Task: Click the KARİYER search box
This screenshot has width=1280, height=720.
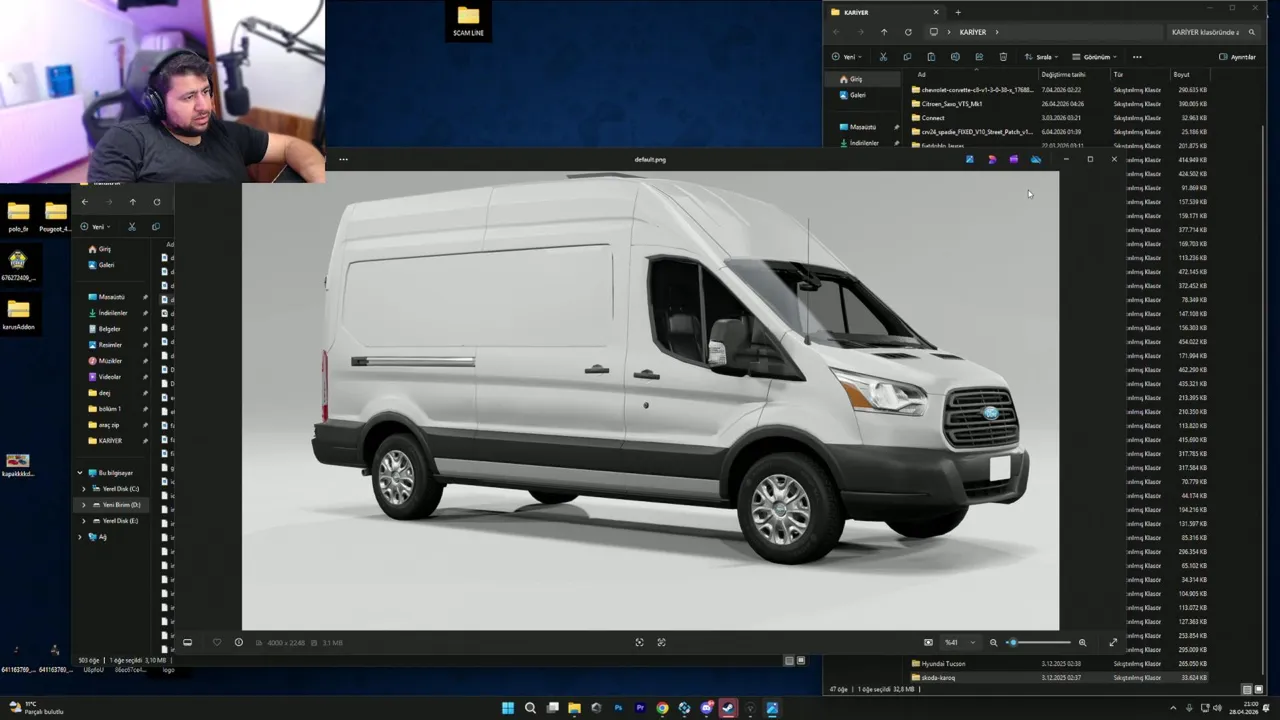Action: pyautogui.click(x=1213, y=32)
